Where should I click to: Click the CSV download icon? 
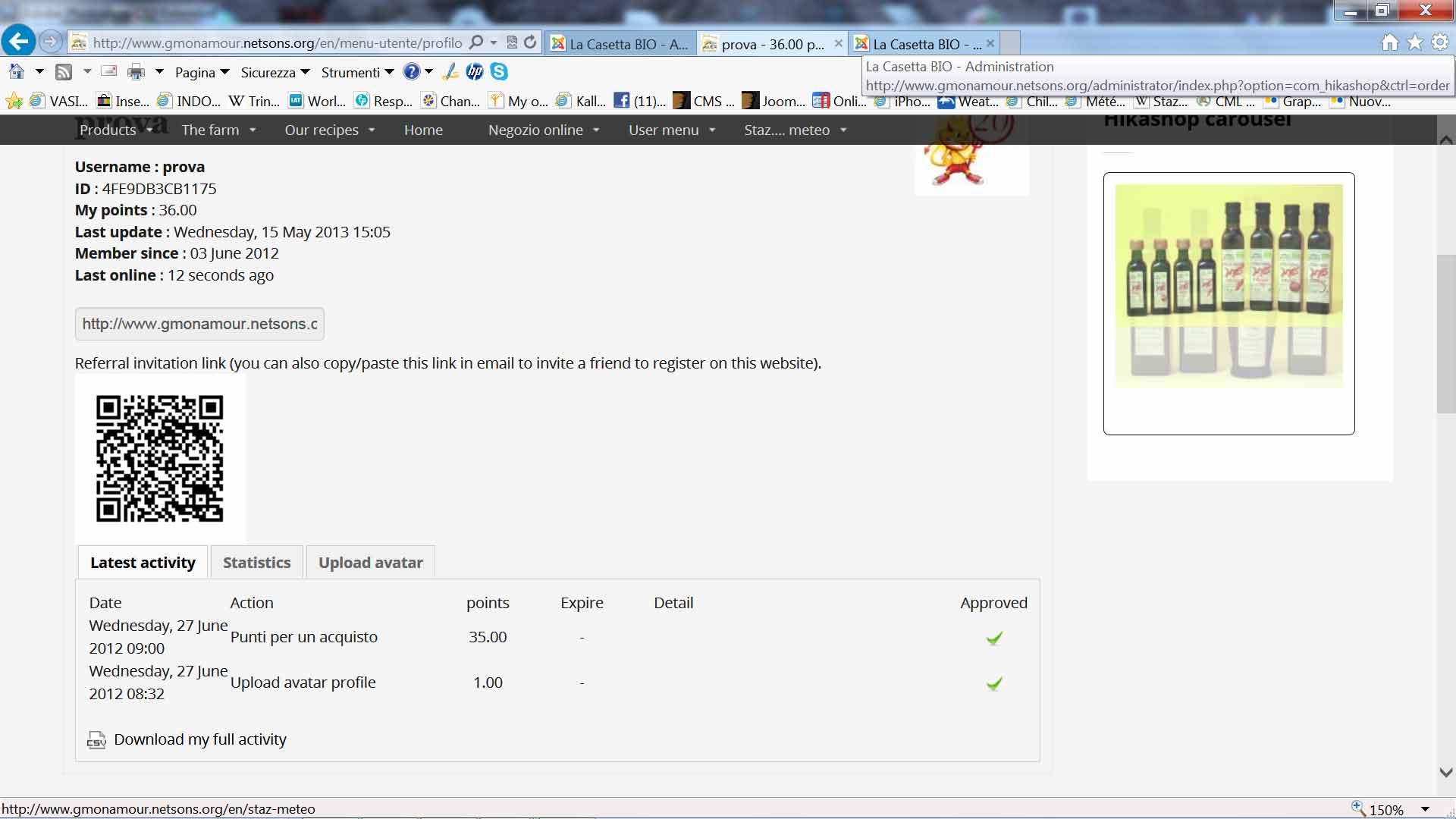tap(96, 740)
